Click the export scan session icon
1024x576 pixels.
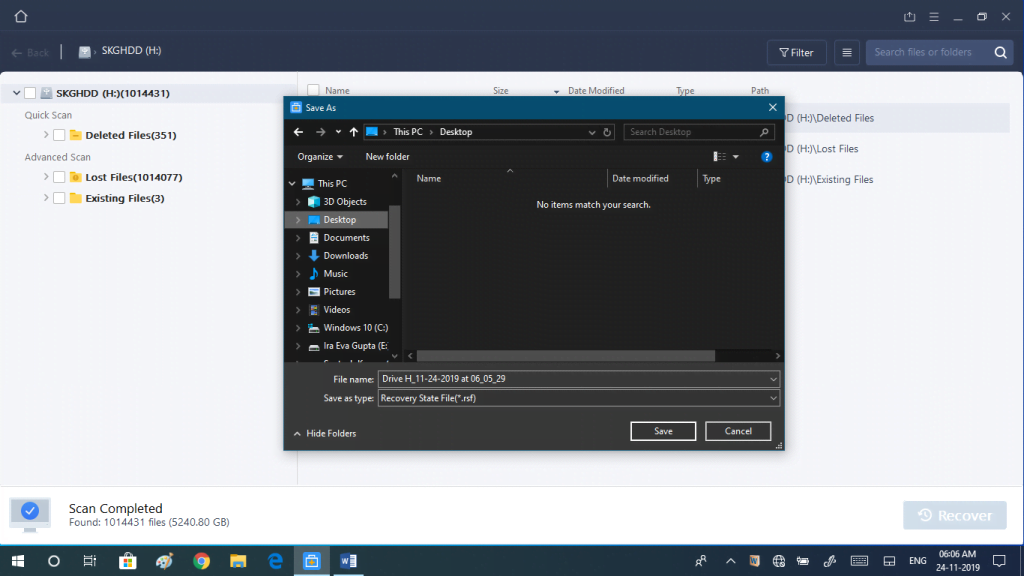(910, 17)
